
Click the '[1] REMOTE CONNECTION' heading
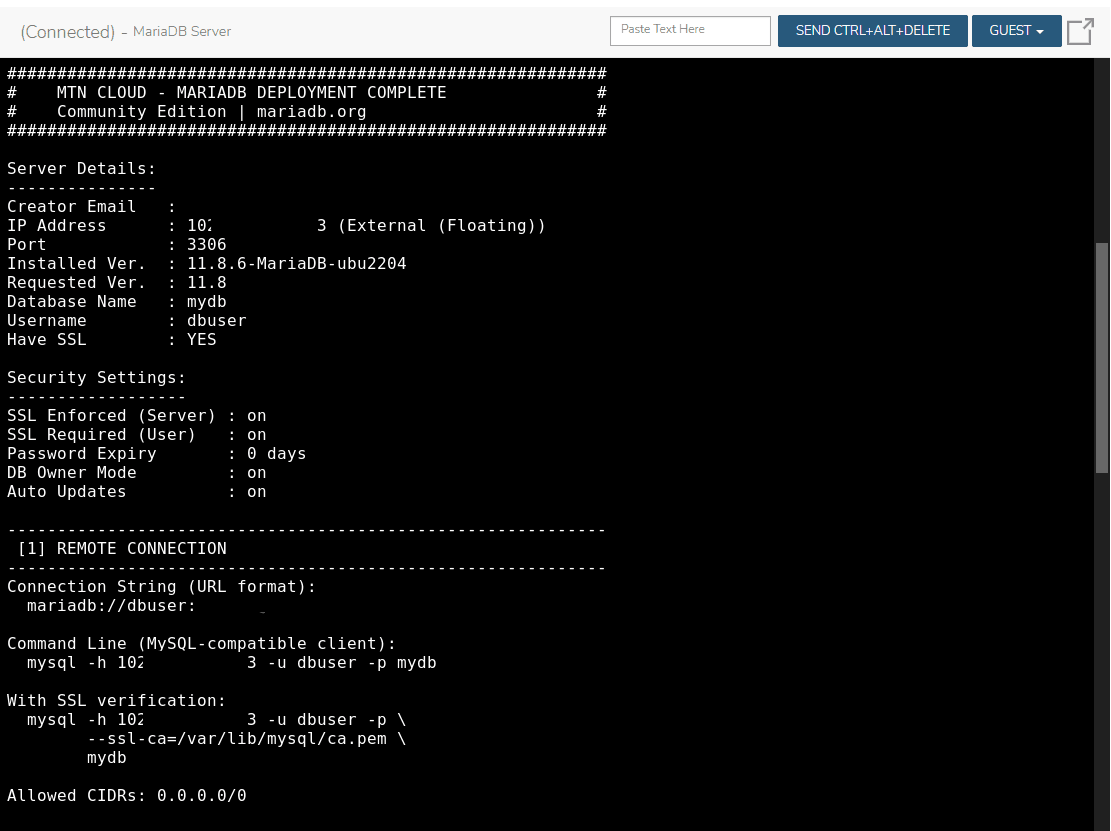[122, 549]
